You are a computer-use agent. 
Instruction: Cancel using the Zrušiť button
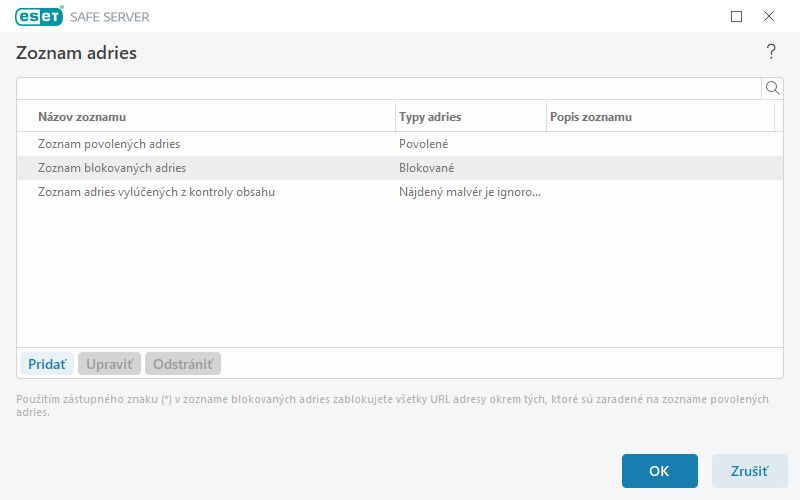point(749,471)
